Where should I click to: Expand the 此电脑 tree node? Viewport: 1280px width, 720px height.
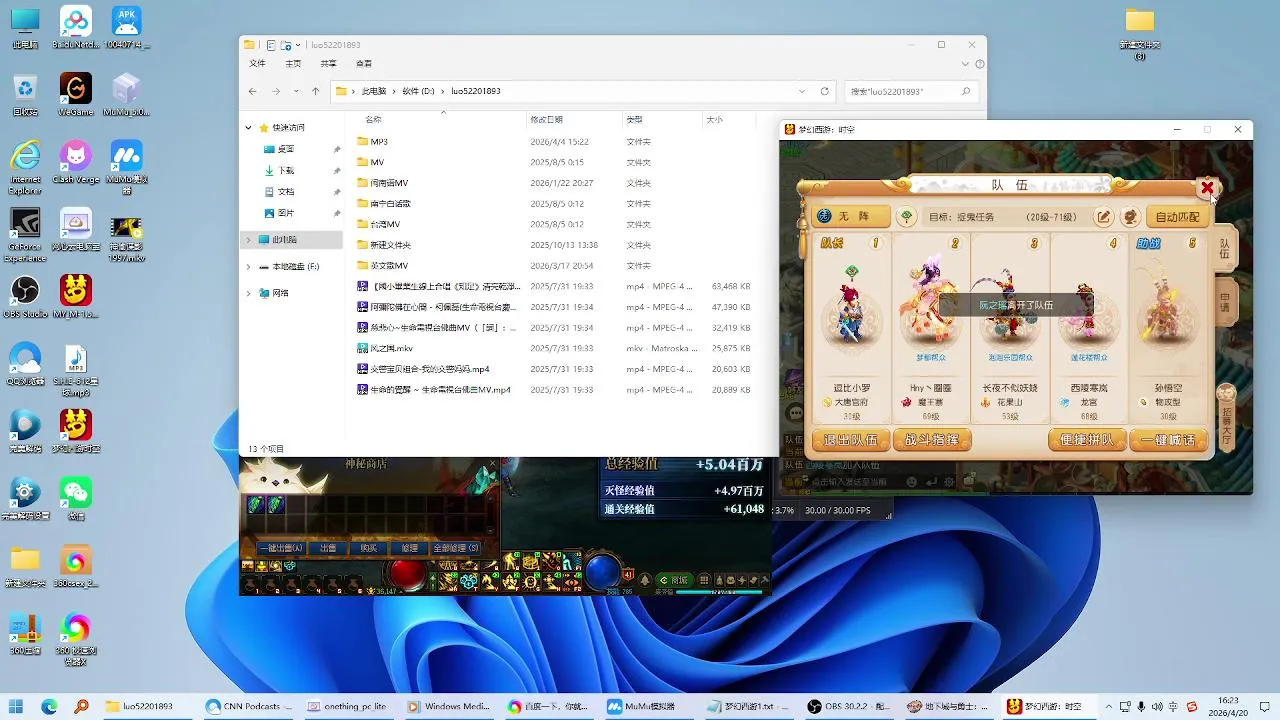coord(249,240)
